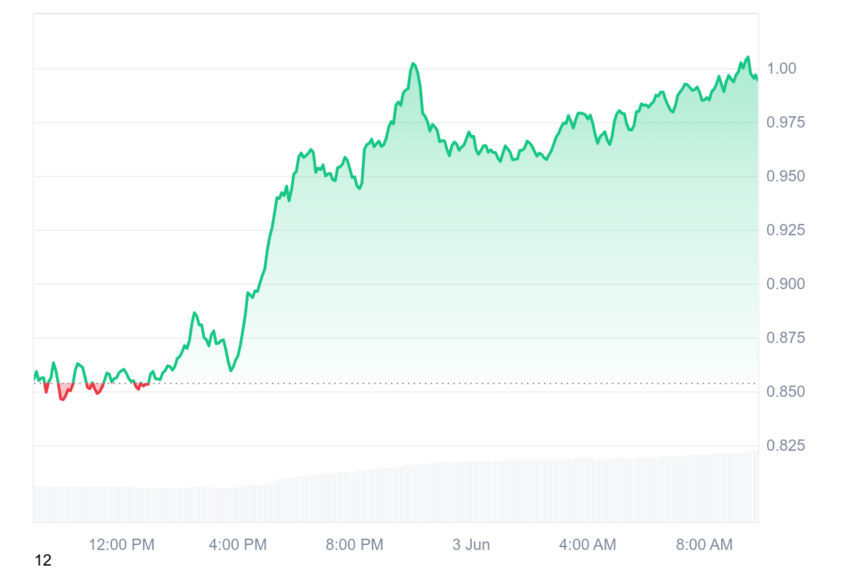Click the gray volume bars under 3 Jun
Screen dimensions: 850x567
pos(471,492)
